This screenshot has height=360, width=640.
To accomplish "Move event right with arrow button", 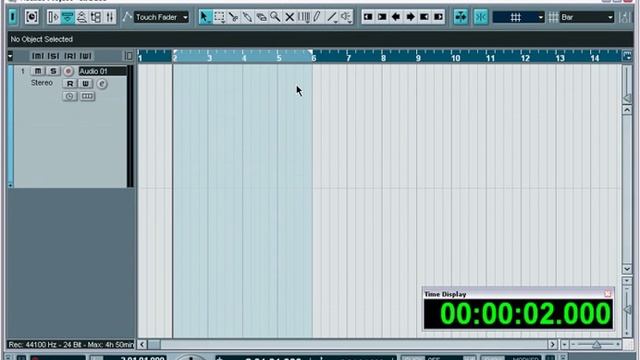I will coord(410,17).
